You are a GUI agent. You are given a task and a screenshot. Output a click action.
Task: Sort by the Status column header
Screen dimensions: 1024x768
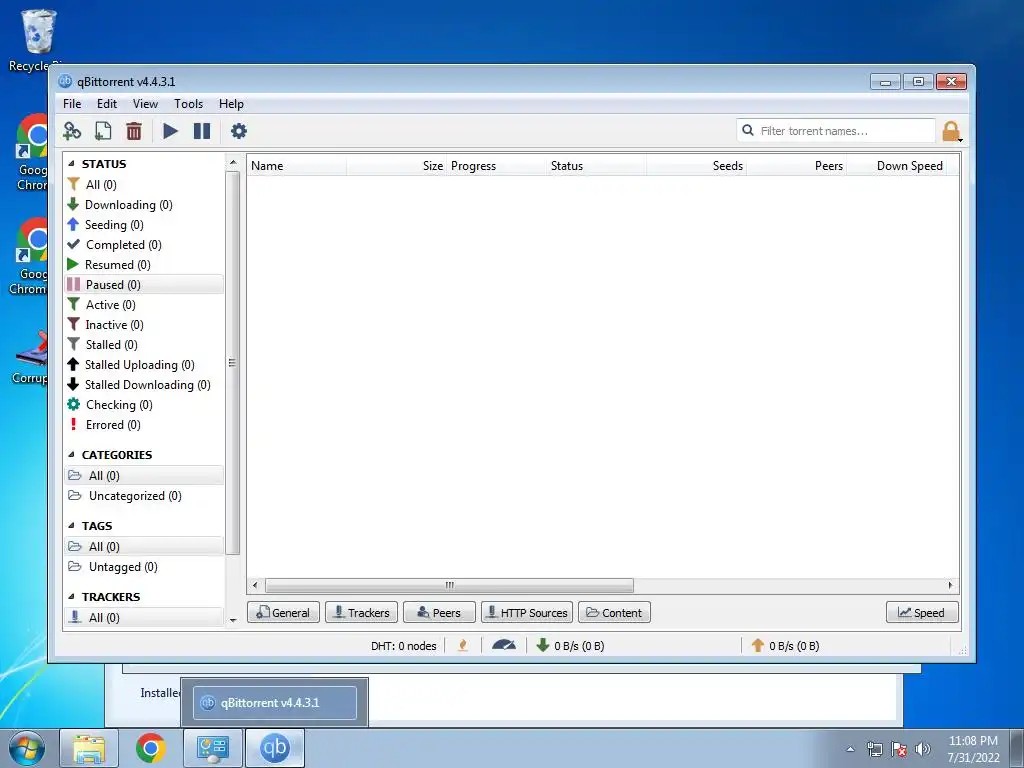pos(596,166)
